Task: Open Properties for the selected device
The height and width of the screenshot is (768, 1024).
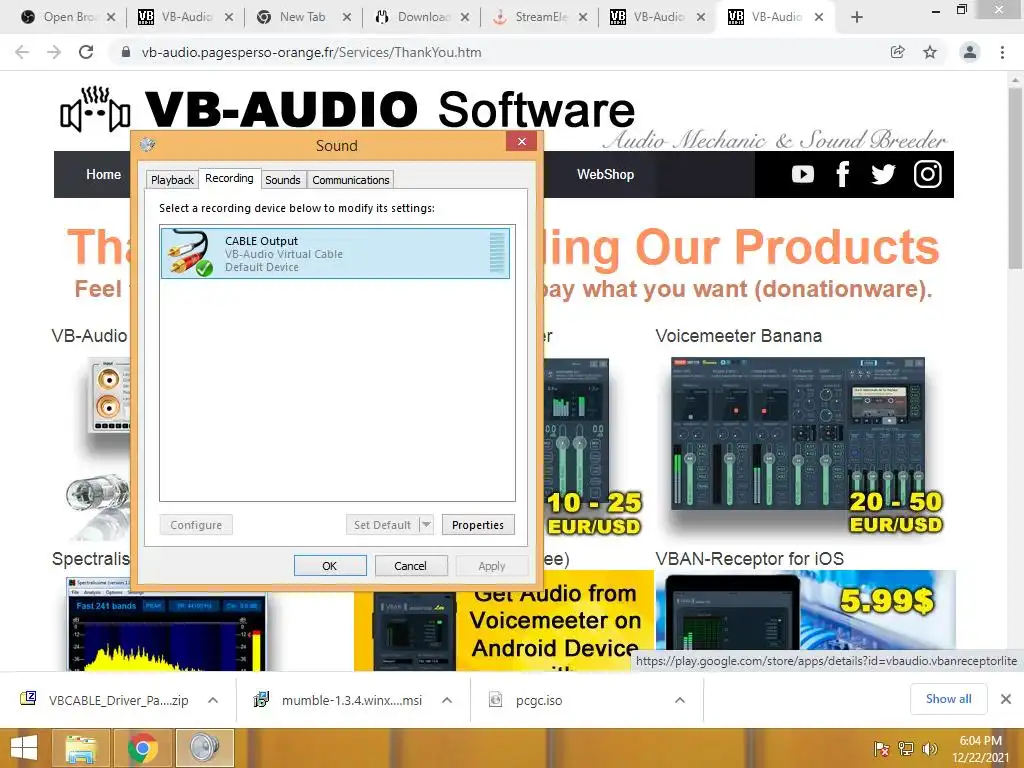Action: point(478,524)
